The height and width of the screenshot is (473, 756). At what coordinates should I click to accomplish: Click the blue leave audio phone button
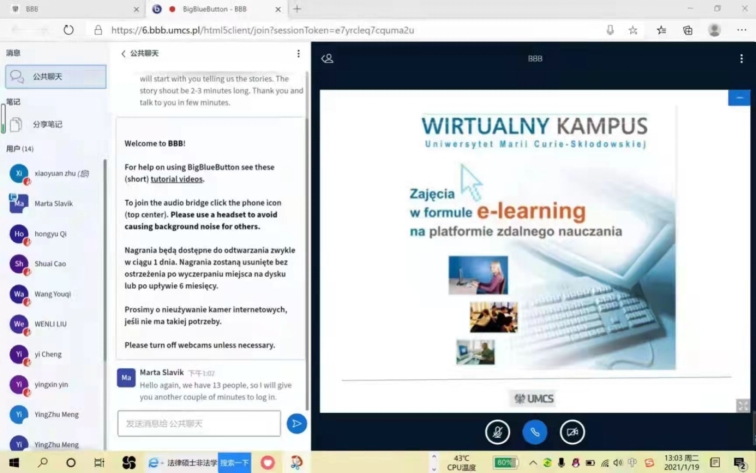click(534, 432)
